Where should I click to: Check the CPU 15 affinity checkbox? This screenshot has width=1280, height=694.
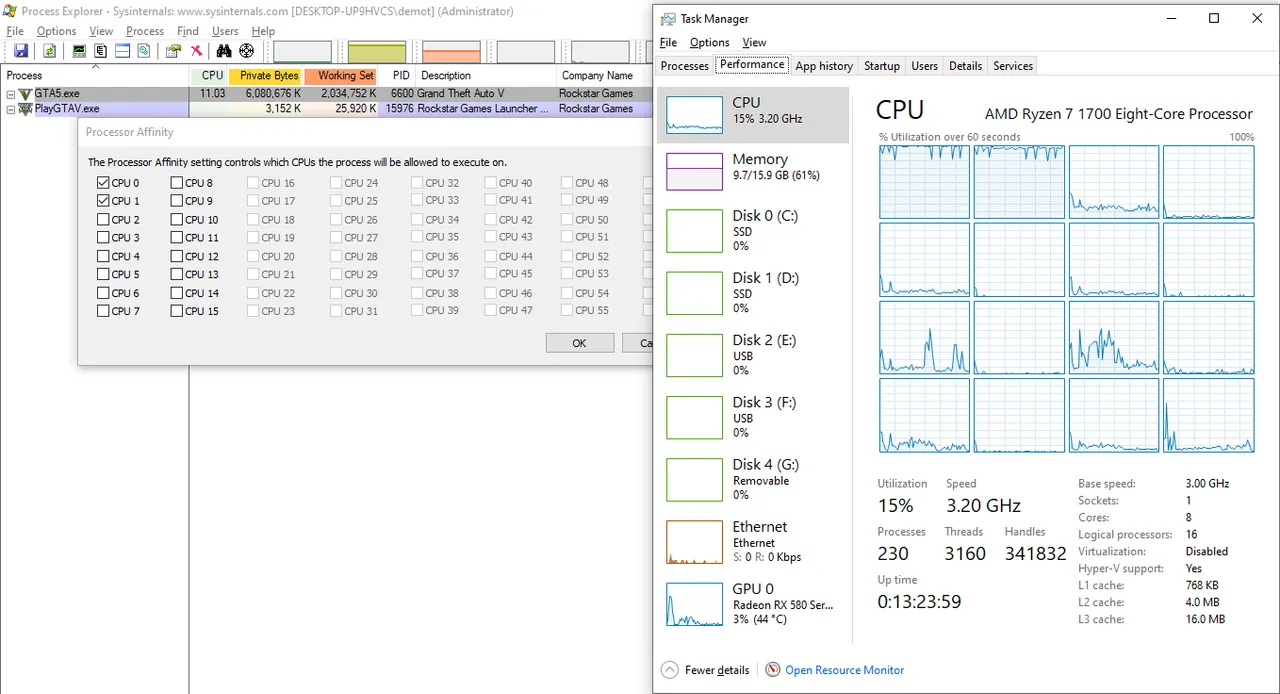(x=176, y=311)
